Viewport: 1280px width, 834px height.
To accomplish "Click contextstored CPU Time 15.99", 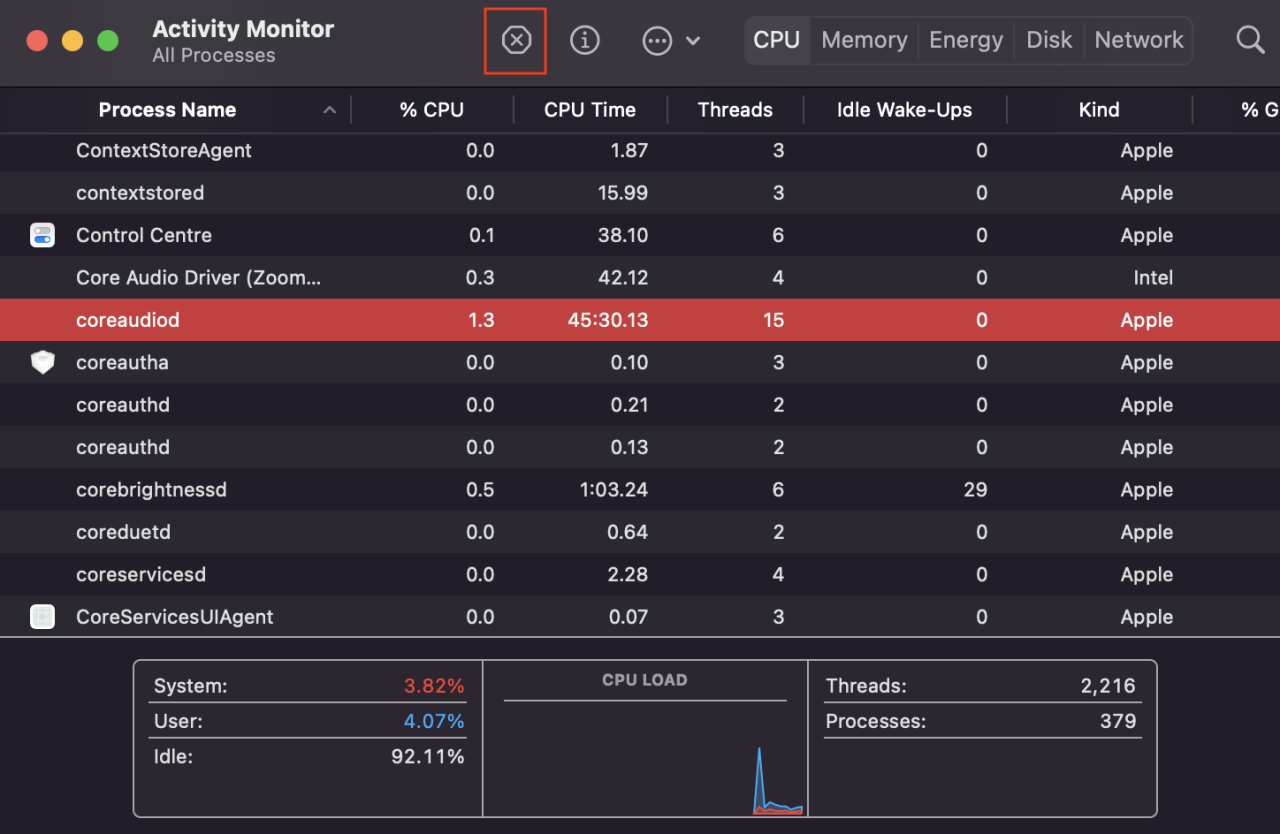I will [623, 193].
